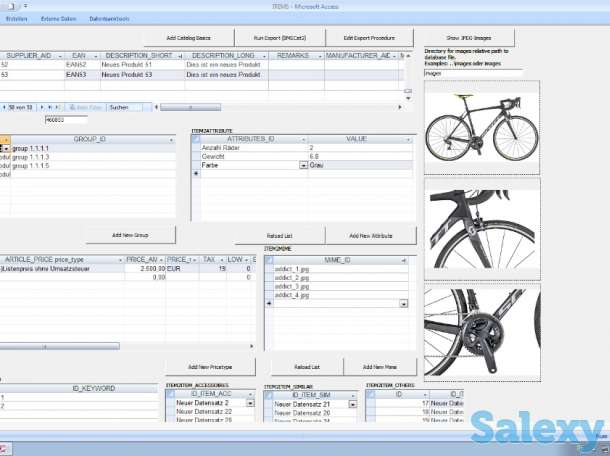Select the Neues Produkt 53 cell
The width and height of the screenshot is (610, 456).
[x=142, y=74]
